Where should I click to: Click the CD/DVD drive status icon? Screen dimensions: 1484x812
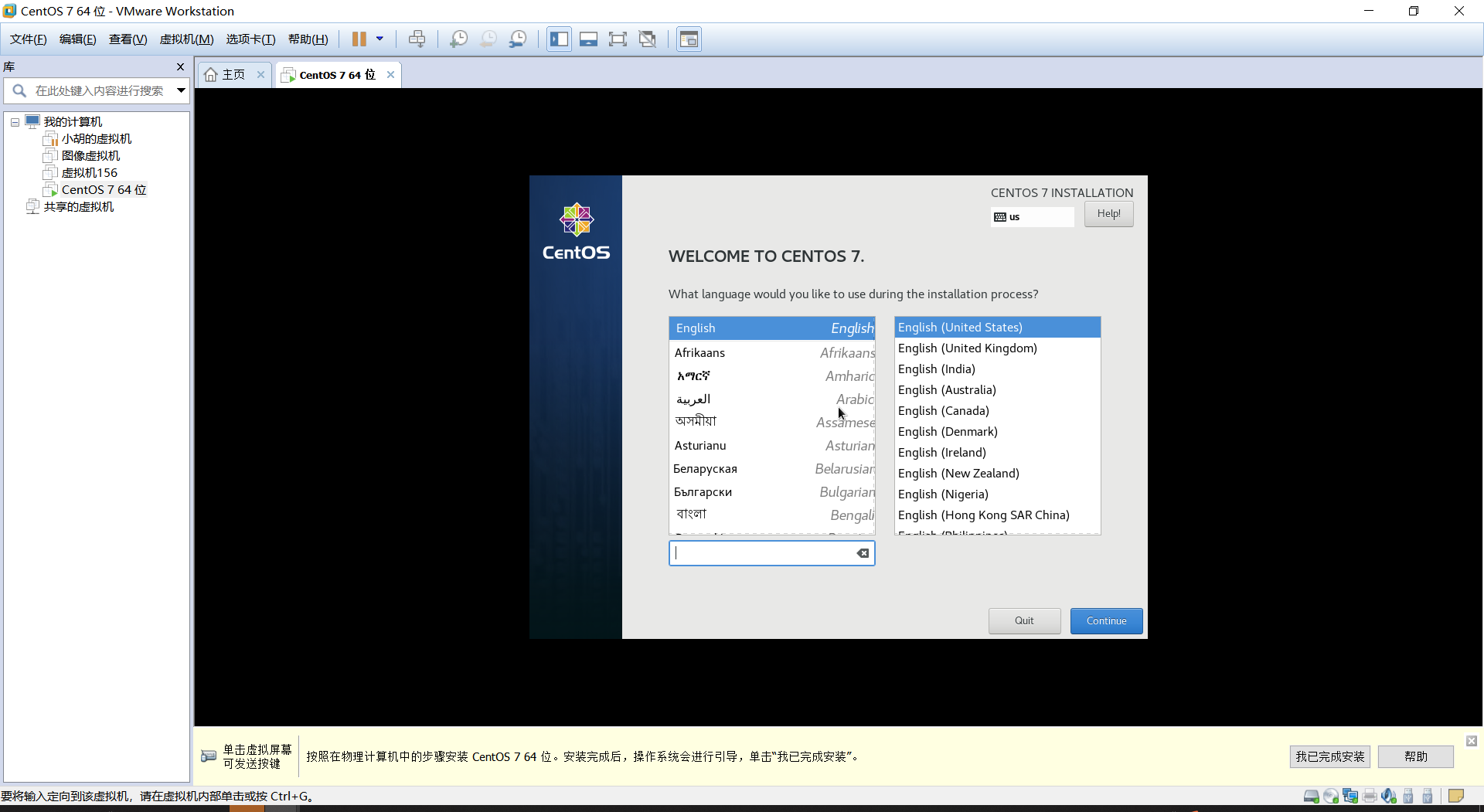[1331, 797]
